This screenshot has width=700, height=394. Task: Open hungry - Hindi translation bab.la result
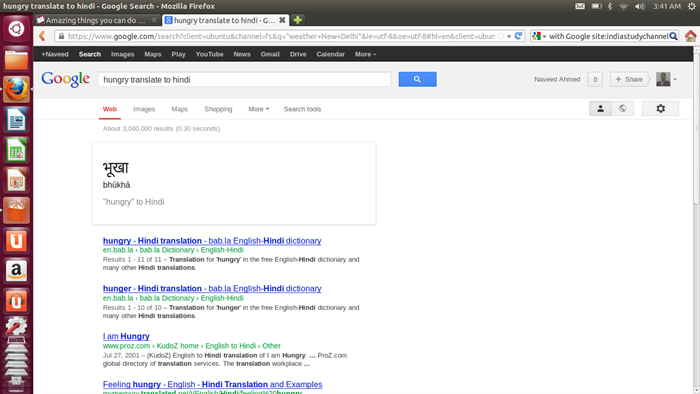coord(212,241)
